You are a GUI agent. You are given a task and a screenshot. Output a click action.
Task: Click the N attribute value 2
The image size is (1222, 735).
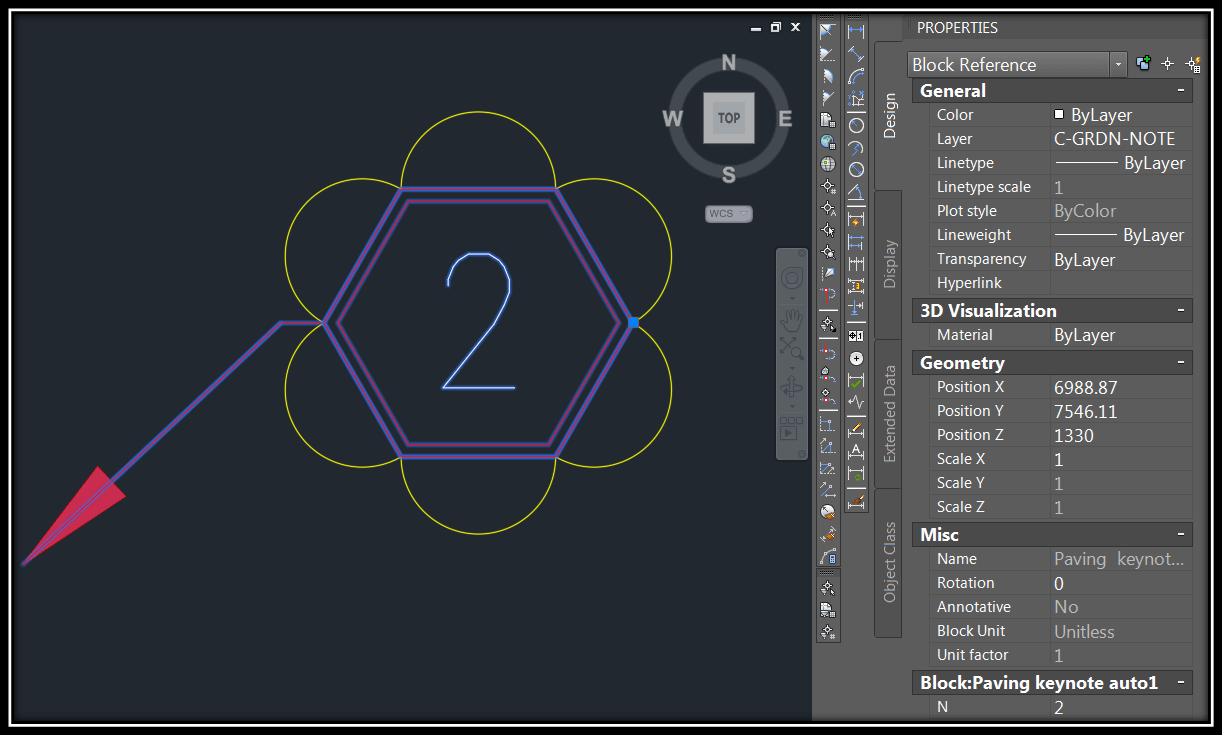[x=1059, y=707]
